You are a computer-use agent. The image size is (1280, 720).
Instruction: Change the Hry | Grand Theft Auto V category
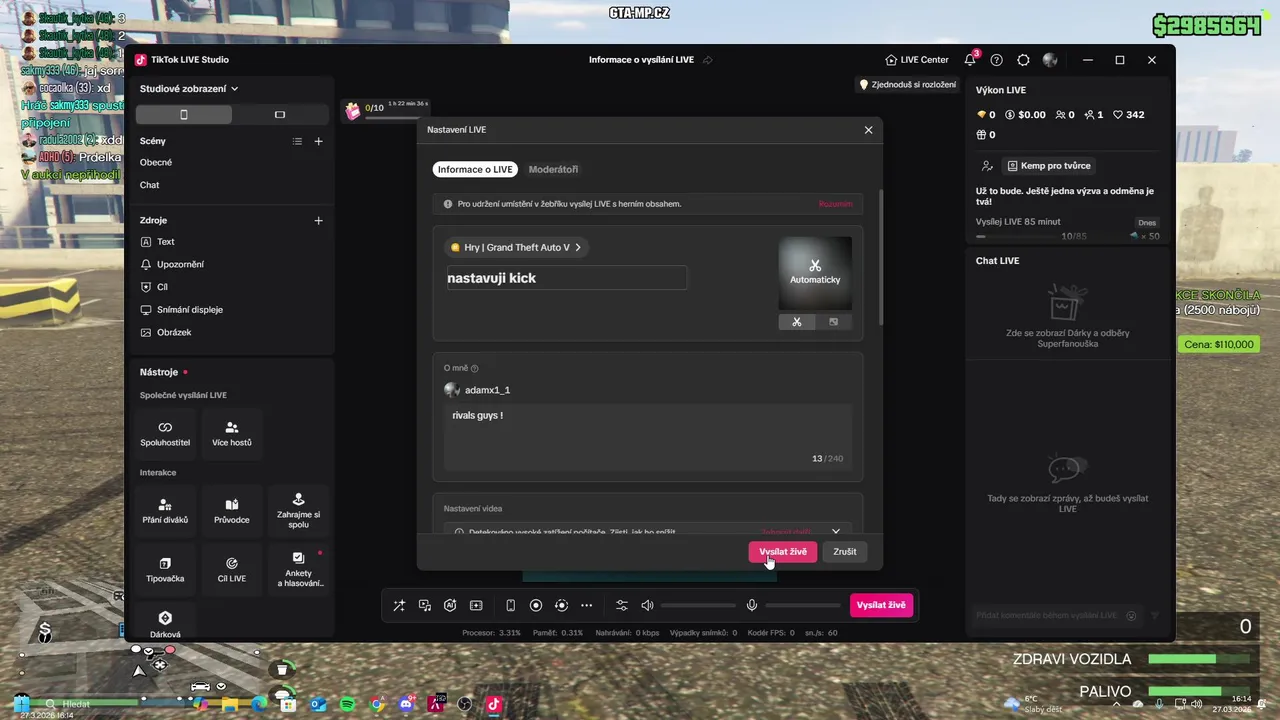tap(516, 247)
